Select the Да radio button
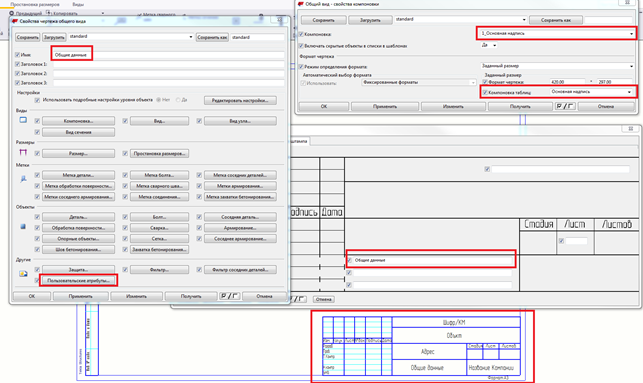The width and height of the screenshot is (643, 383). click(x=178, y=100)
